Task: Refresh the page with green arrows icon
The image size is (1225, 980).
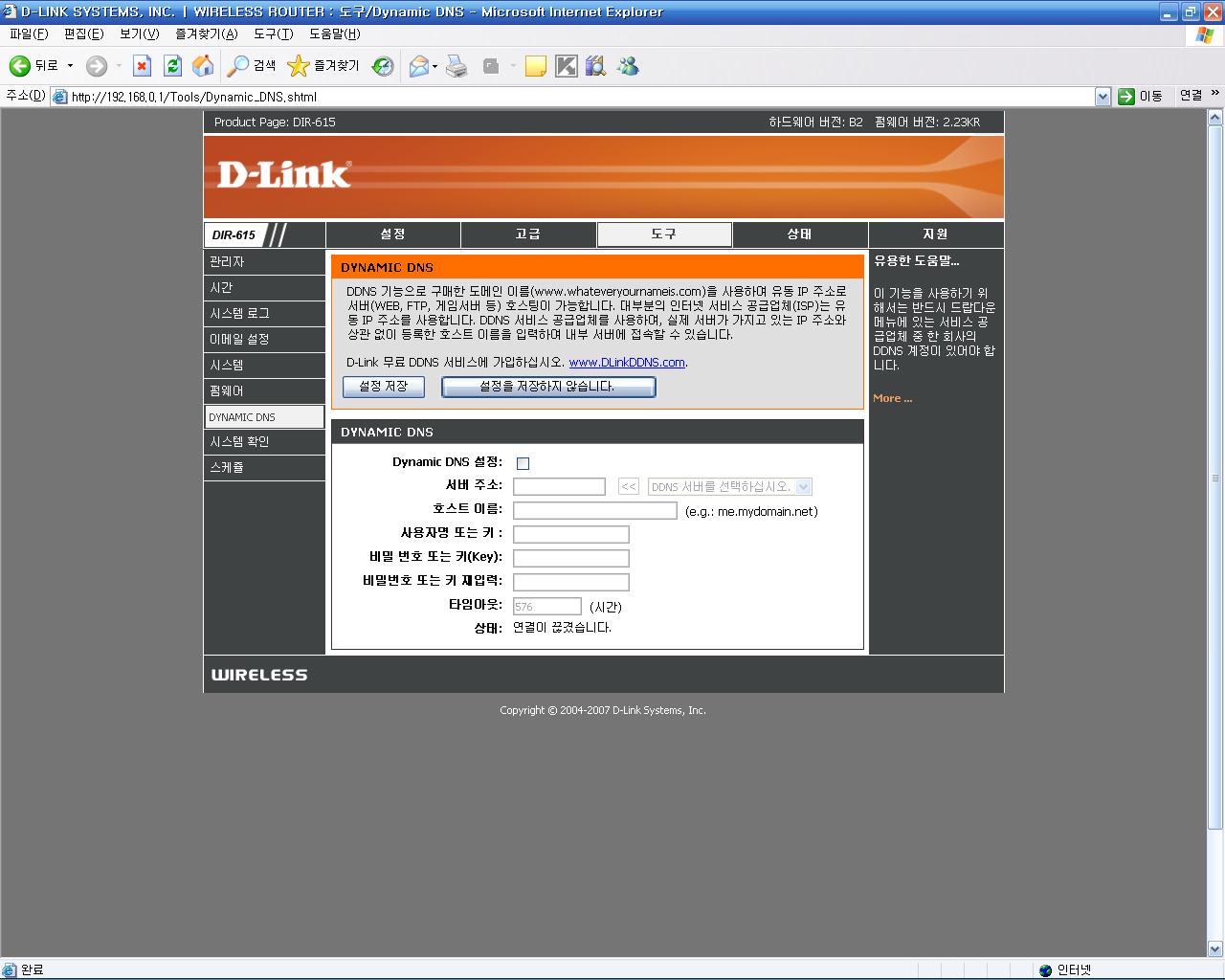Action: click(x=172, y=66)
